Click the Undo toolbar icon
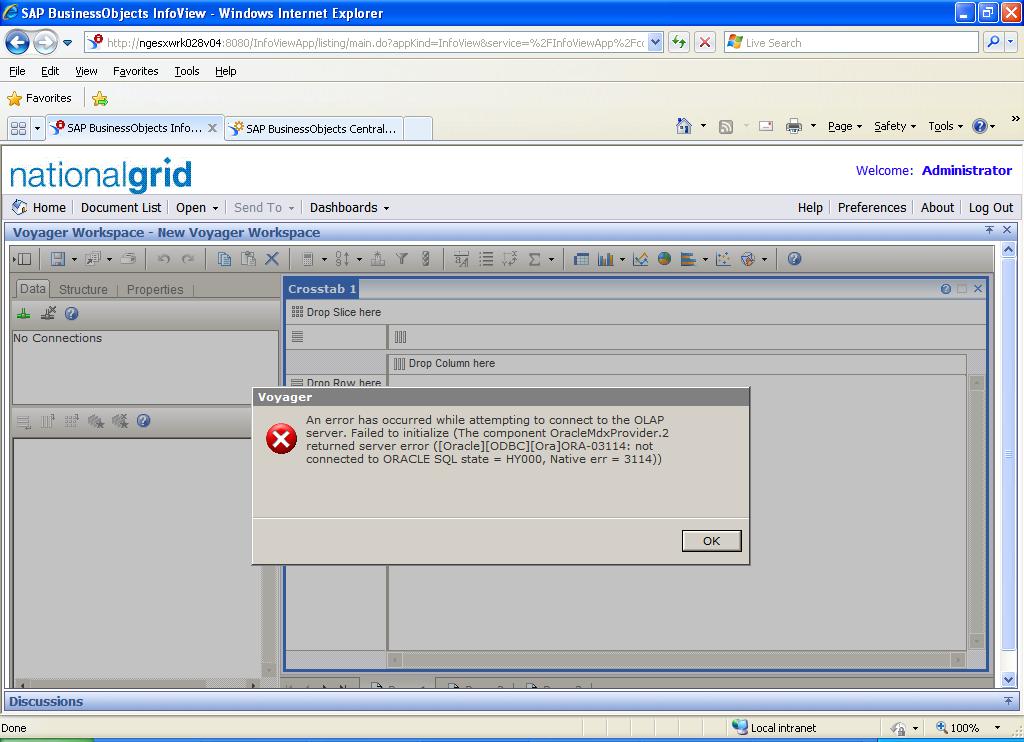The image size is (1024, 742). (x=164, y=259)
